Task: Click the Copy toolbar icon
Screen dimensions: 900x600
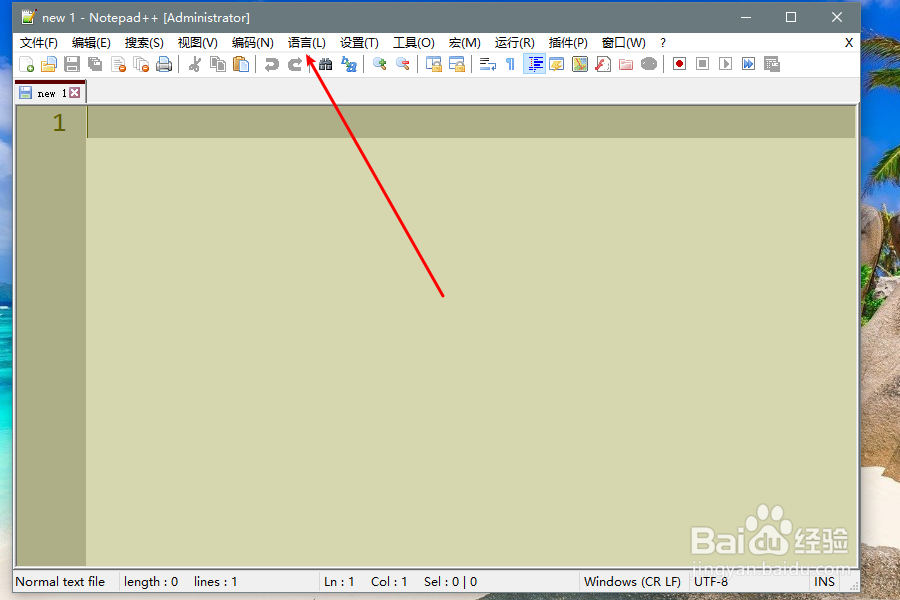Action: [218, 64]
